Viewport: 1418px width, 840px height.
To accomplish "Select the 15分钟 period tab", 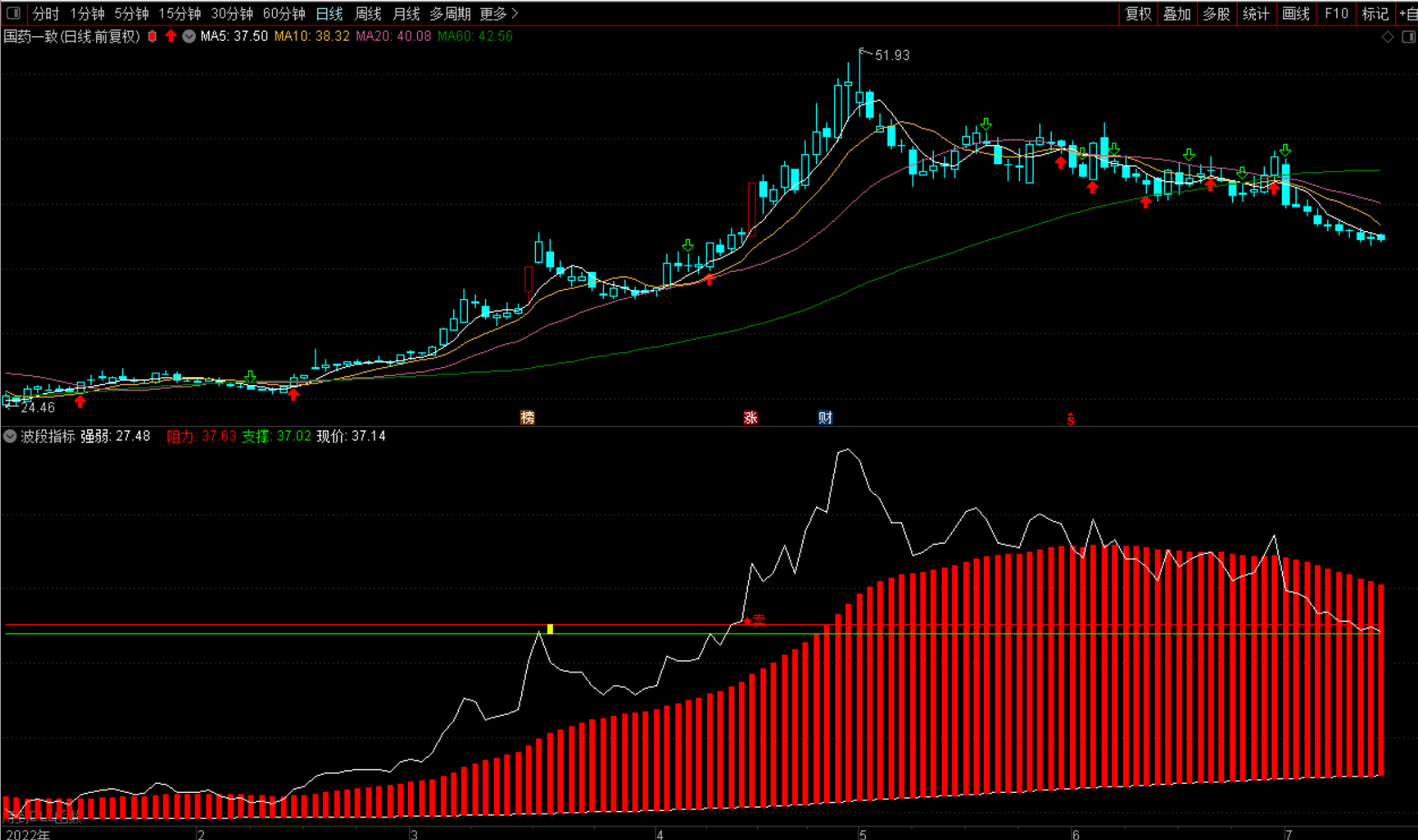I will 180,14.
